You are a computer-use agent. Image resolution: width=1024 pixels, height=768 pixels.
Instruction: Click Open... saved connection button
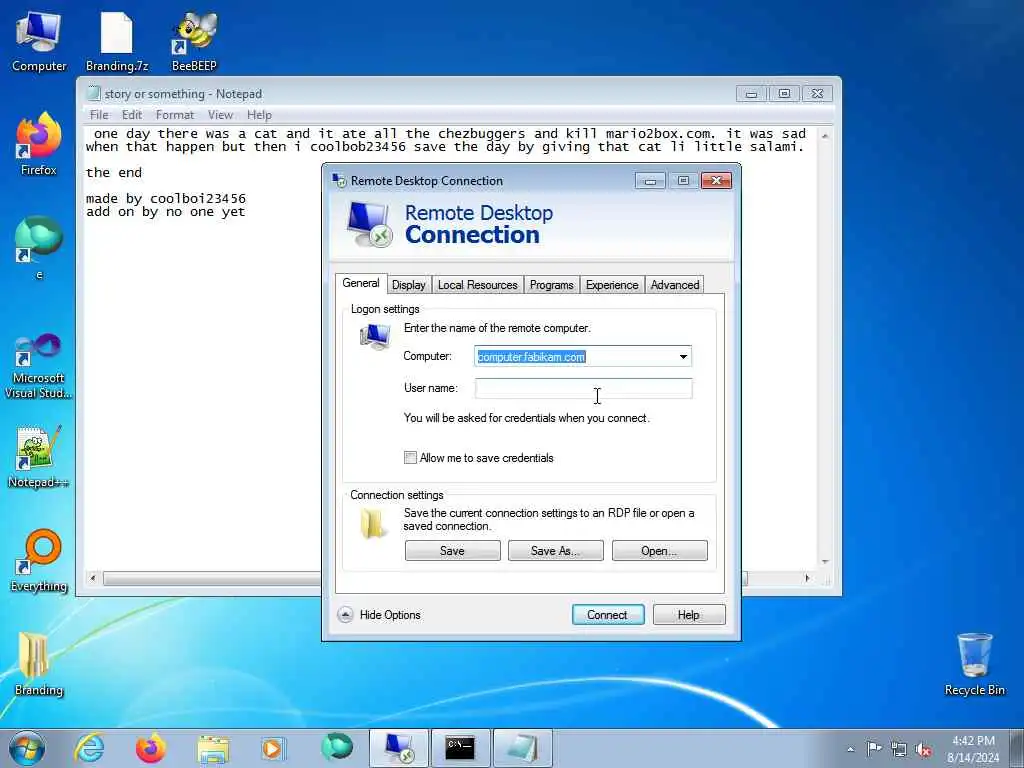[x=660, y=551]
